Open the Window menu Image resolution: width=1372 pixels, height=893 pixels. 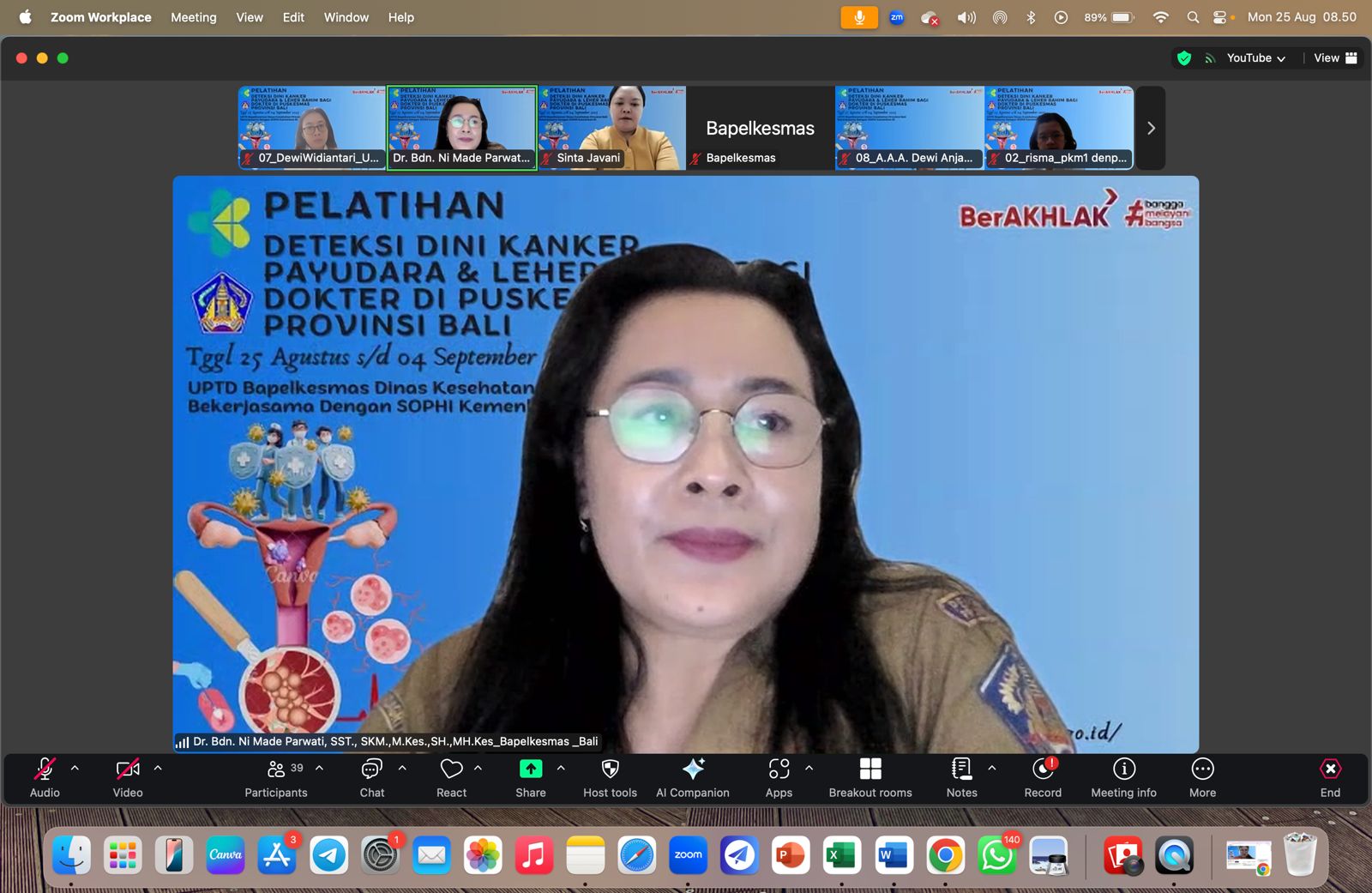346,17
